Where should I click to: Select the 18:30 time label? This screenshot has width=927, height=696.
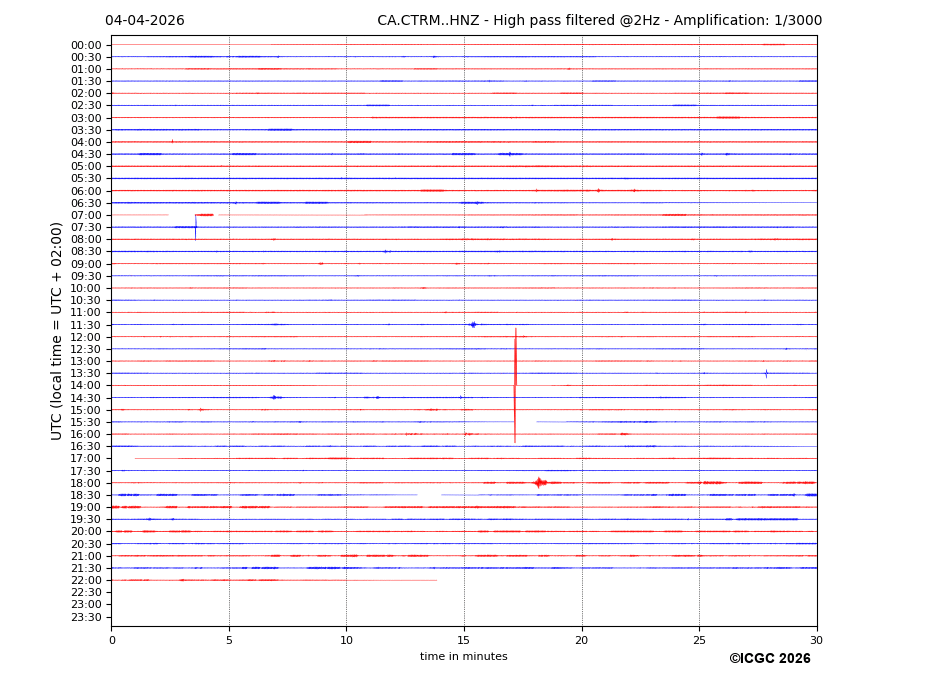tap(86, 495)
